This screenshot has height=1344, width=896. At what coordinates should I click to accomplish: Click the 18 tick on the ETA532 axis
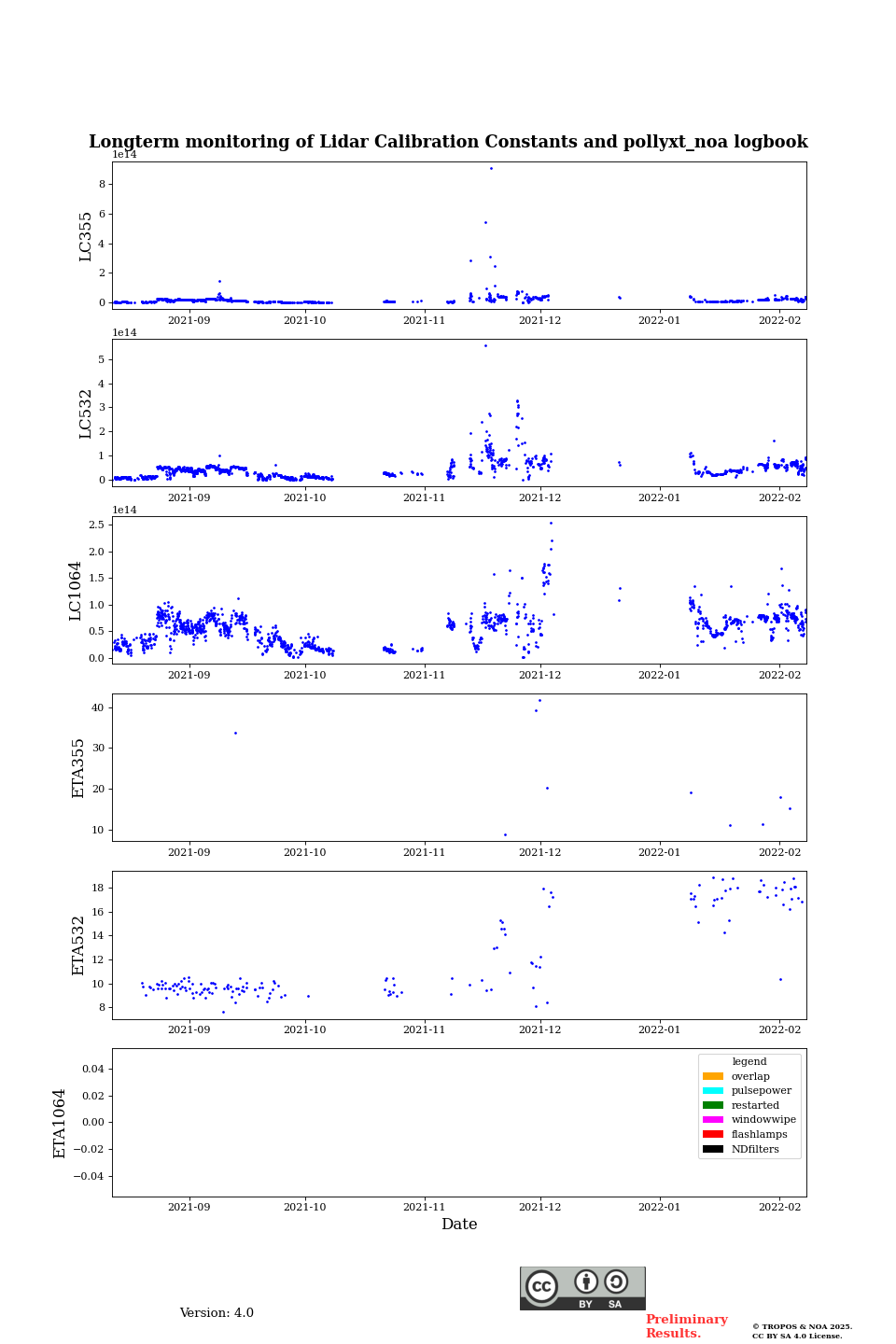(x=98, y=888)
